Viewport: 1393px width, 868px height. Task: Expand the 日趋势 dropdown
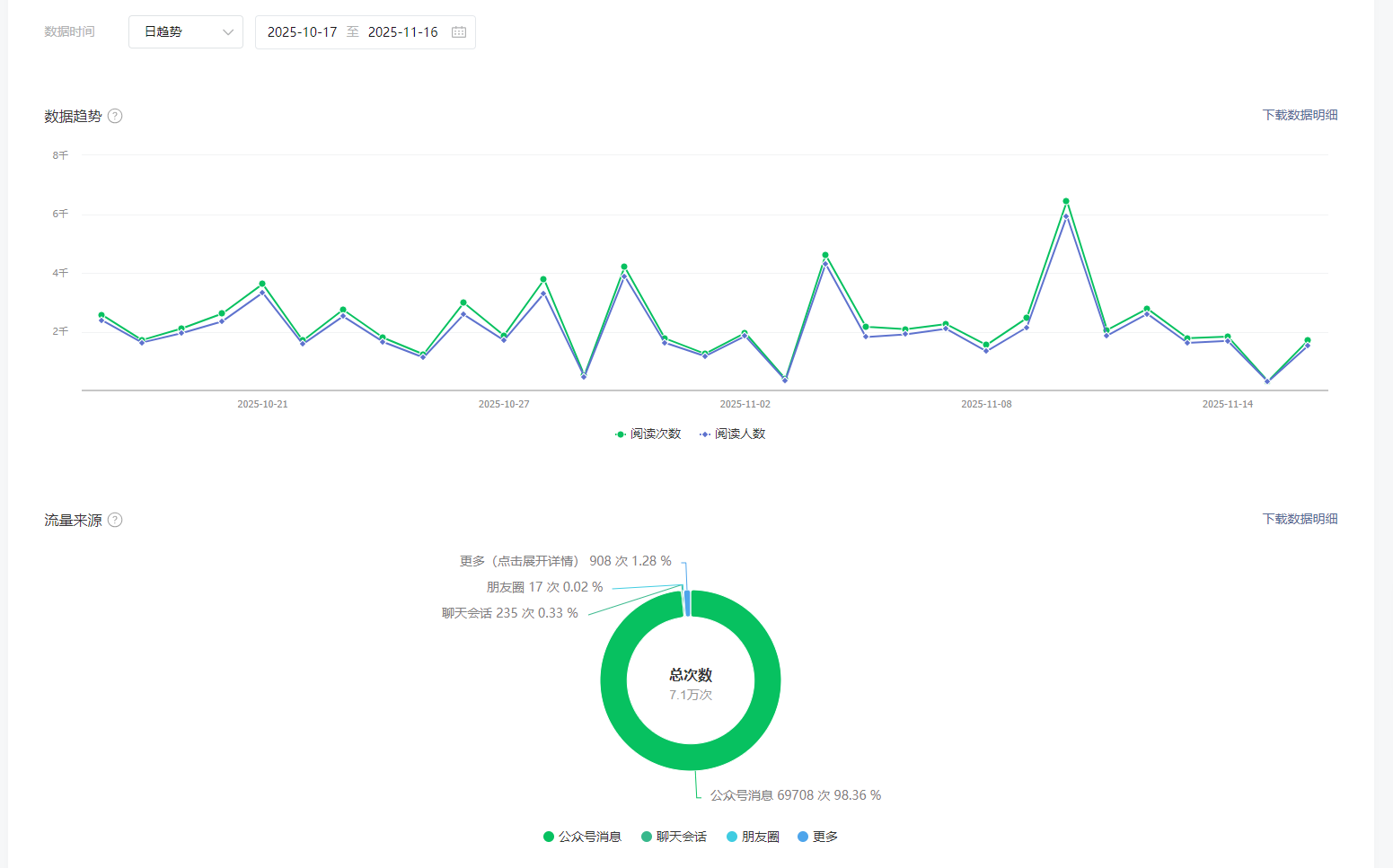[185, 32]
